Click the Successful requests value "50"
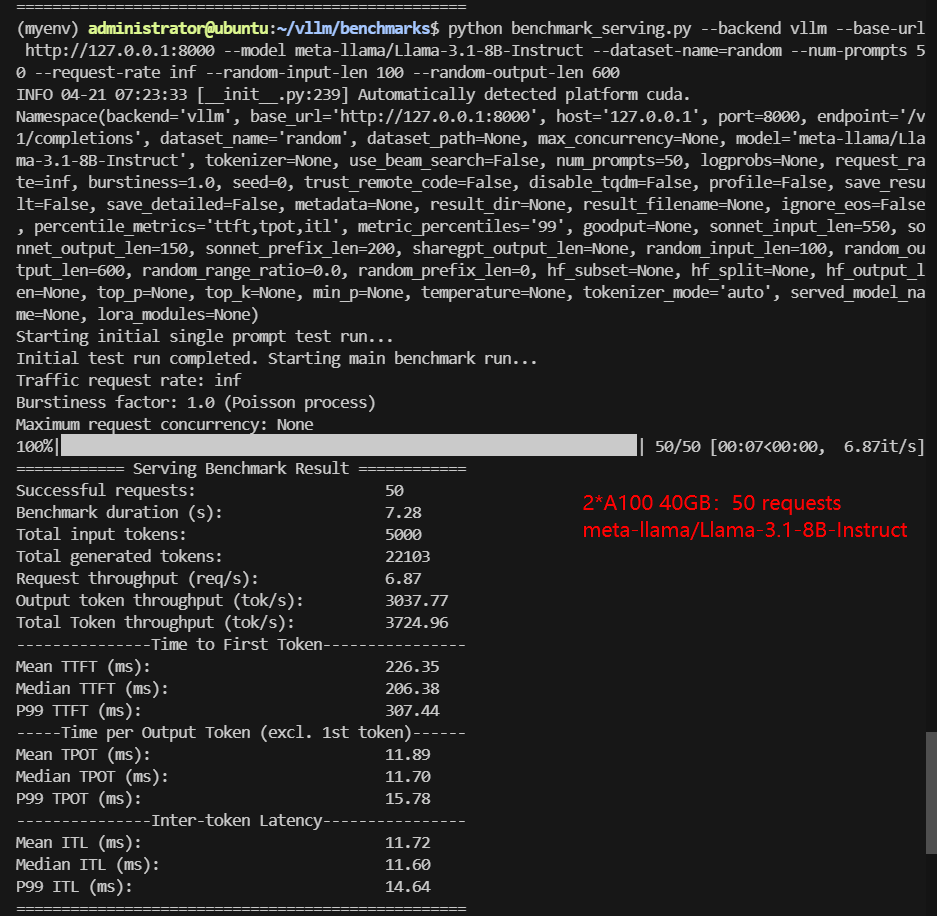Screen dimensions: 937x916 (394, 491)
